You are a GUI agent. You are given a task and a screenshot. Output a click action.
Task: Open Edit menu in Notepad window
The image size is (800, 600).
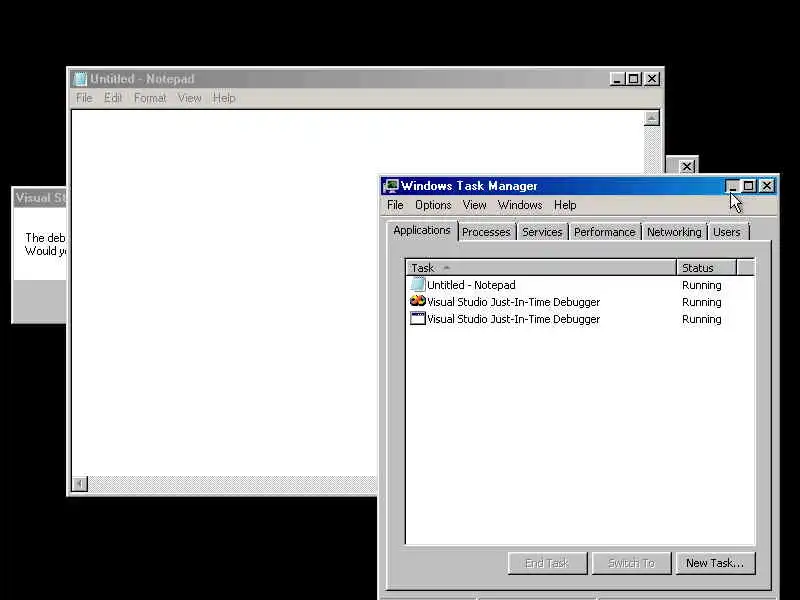click(113, 98)
